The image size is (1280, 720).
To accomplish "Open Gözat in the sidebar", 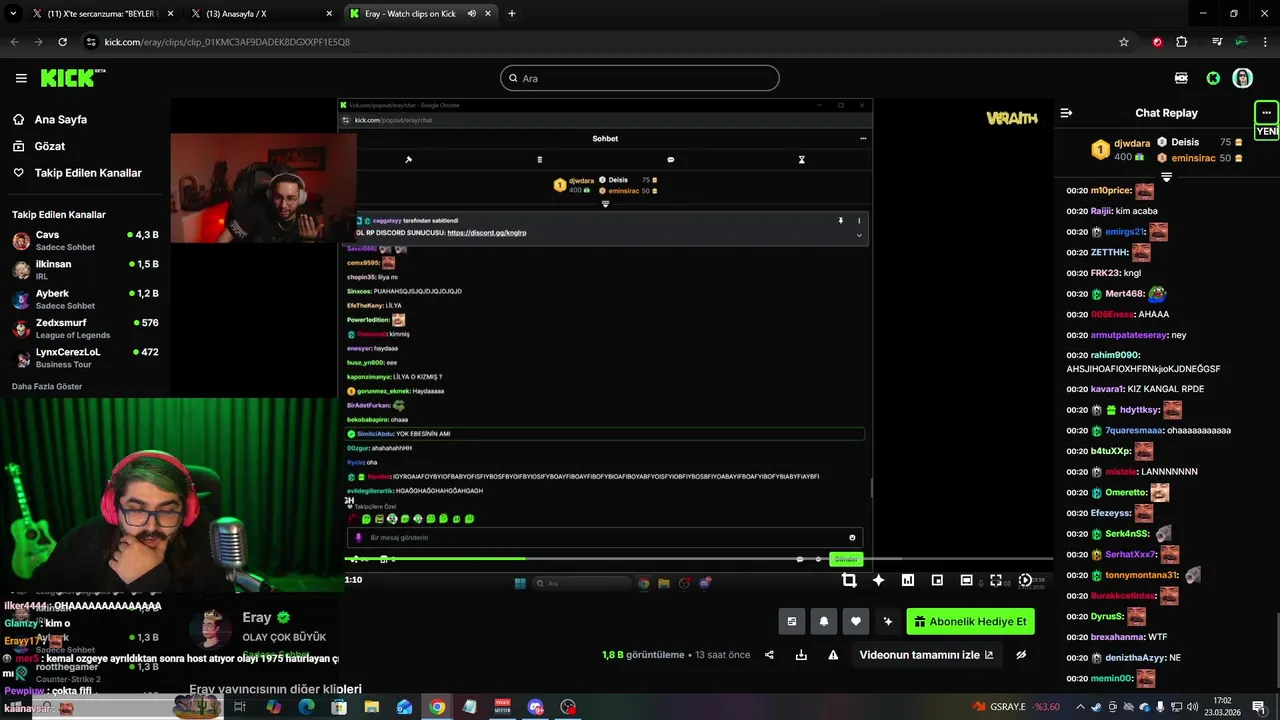I will [50, 146].
